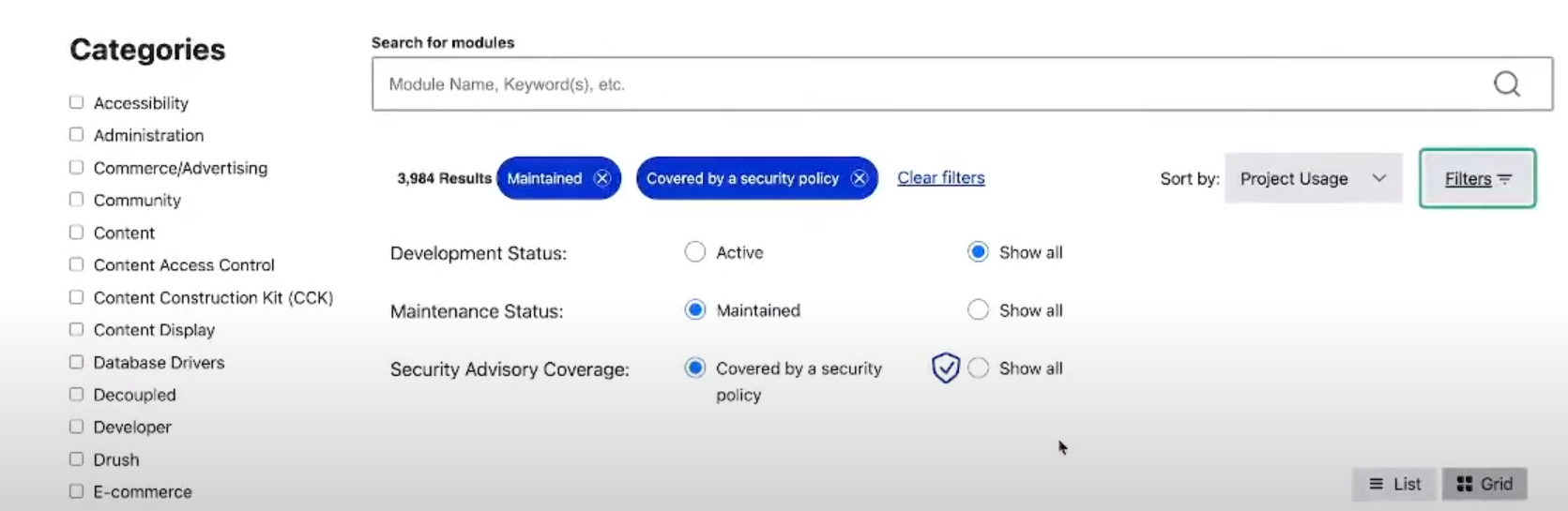1568x511 pixels.
Task: Check the Accessibility category
Action: click(76, 102)
